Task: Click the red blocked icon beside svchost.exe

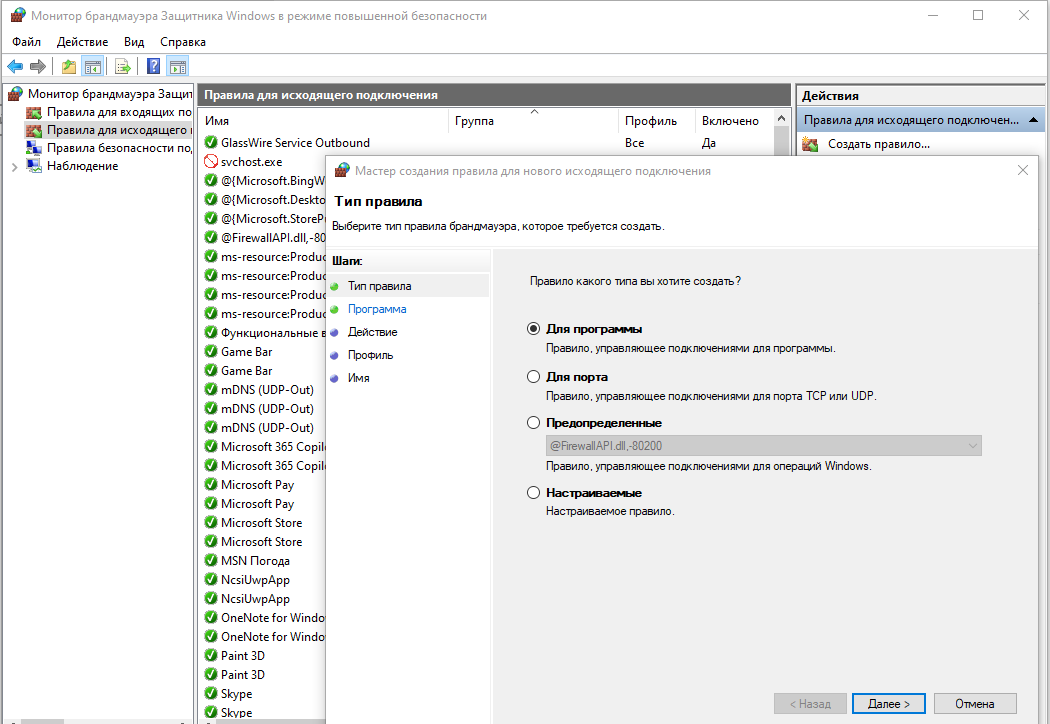Action: pos(211,161)
